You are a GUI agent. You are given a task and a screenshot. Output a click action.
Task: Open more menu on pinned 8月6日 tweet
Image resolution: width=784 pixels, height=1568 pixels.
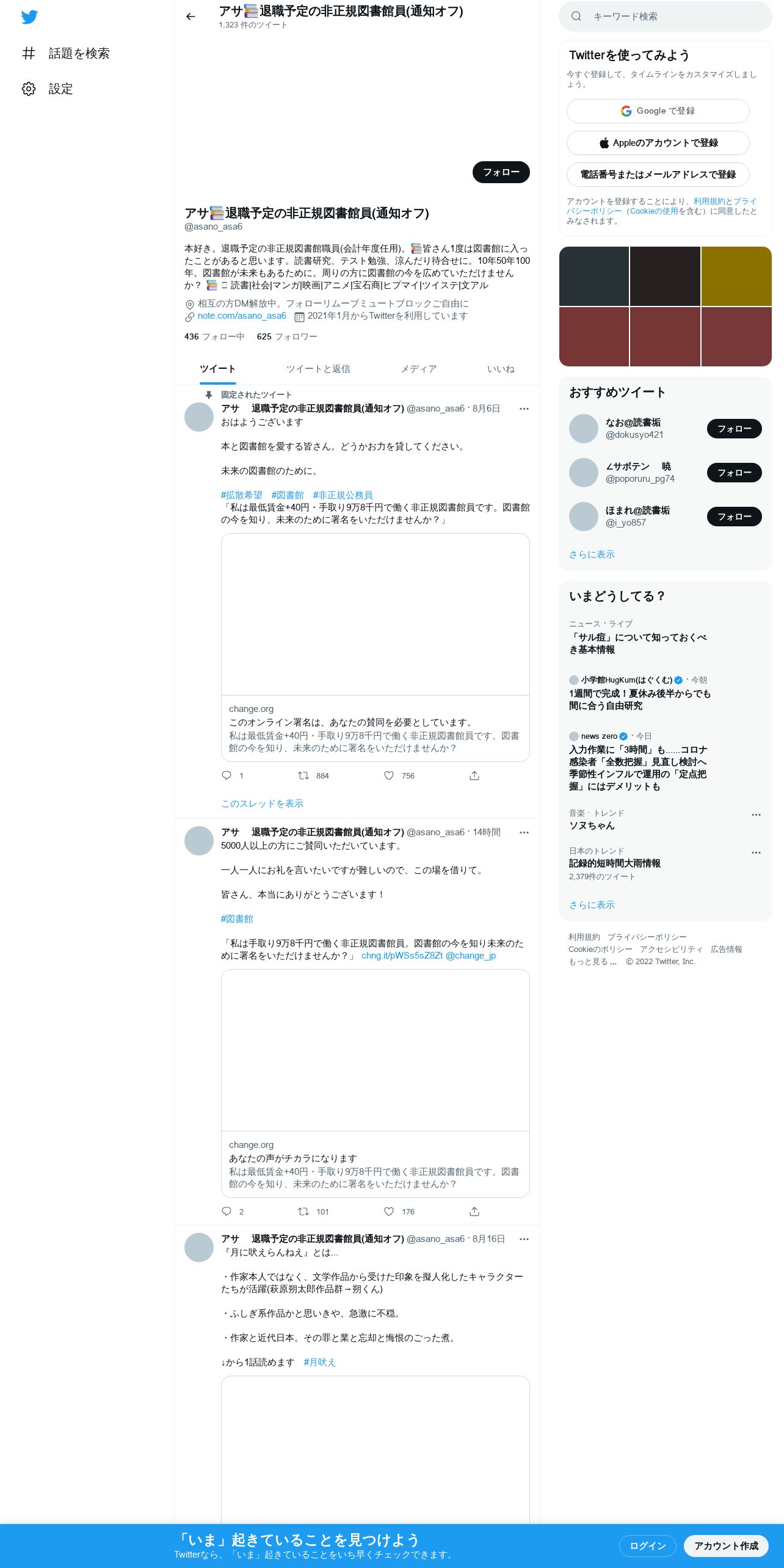point(524,408)
